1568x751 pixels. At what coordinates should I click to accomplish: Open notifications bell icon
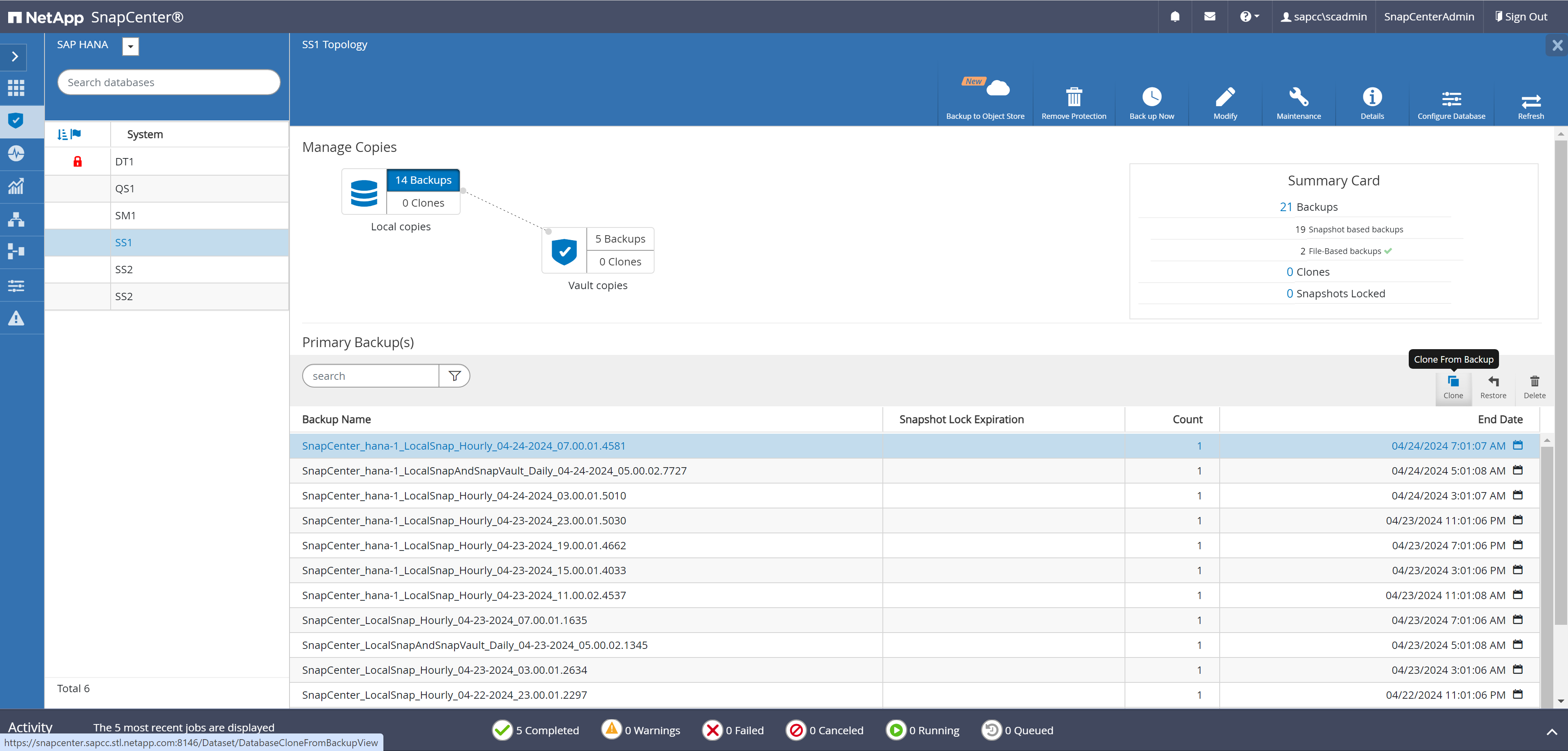[x=1174, y=16]
